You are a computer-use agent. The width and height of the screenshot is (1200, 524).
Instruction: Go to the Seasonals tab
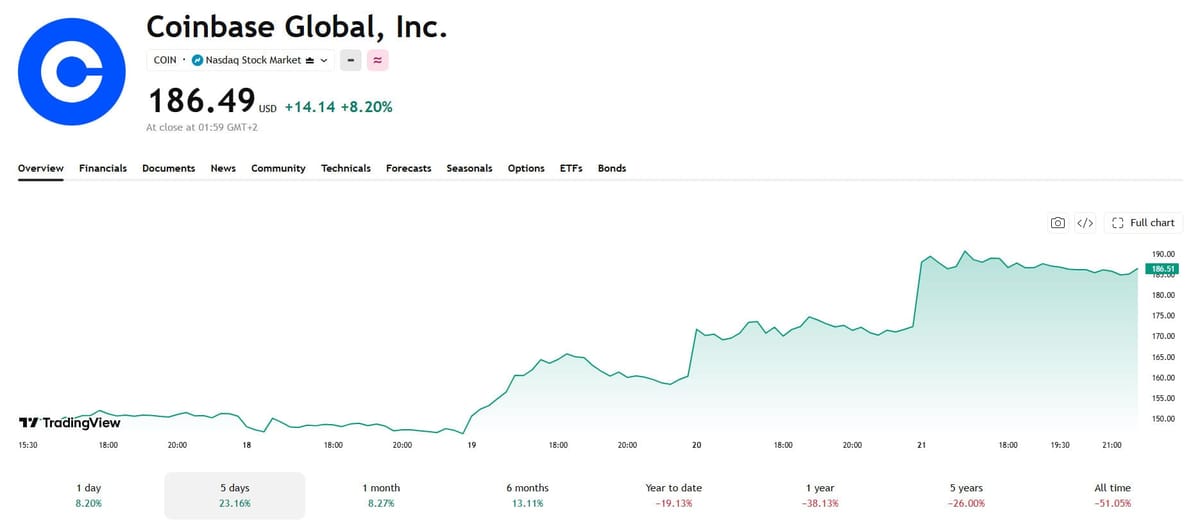pos(469,168)
